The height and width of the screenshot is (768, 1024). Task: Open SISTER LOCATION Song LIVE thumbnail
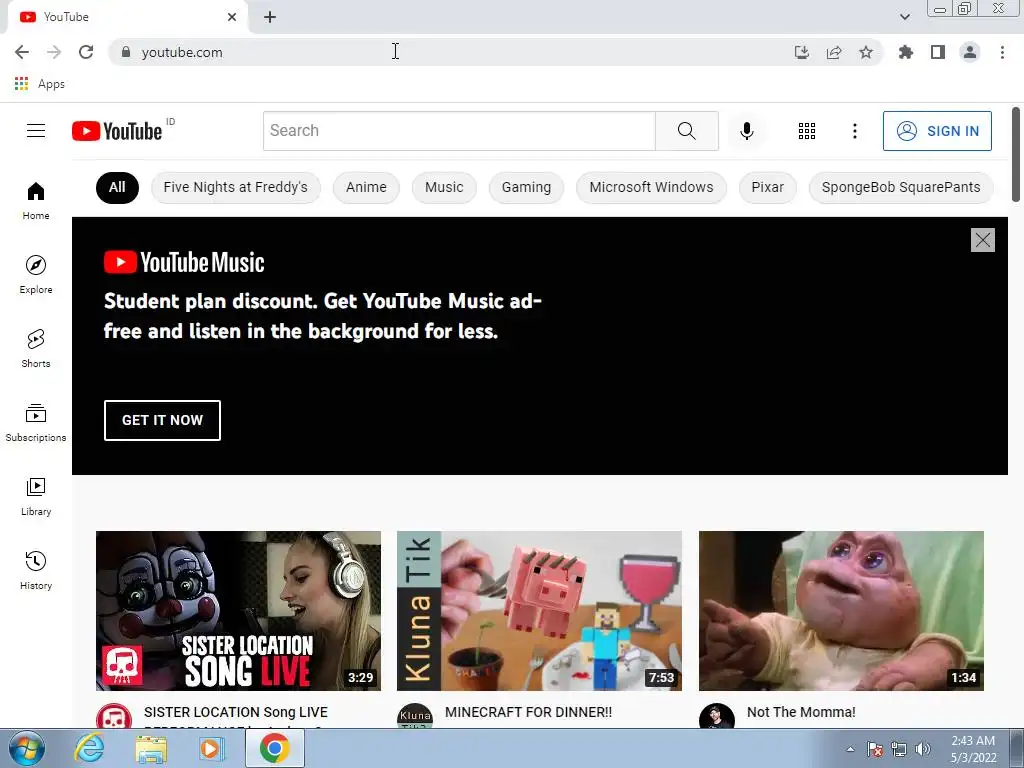[238, 611]
